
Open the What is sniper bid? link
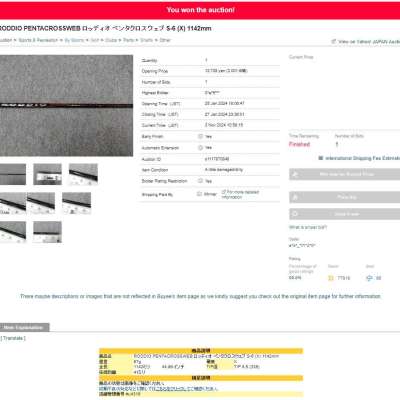pyautogui.click(x=308, y=227)
